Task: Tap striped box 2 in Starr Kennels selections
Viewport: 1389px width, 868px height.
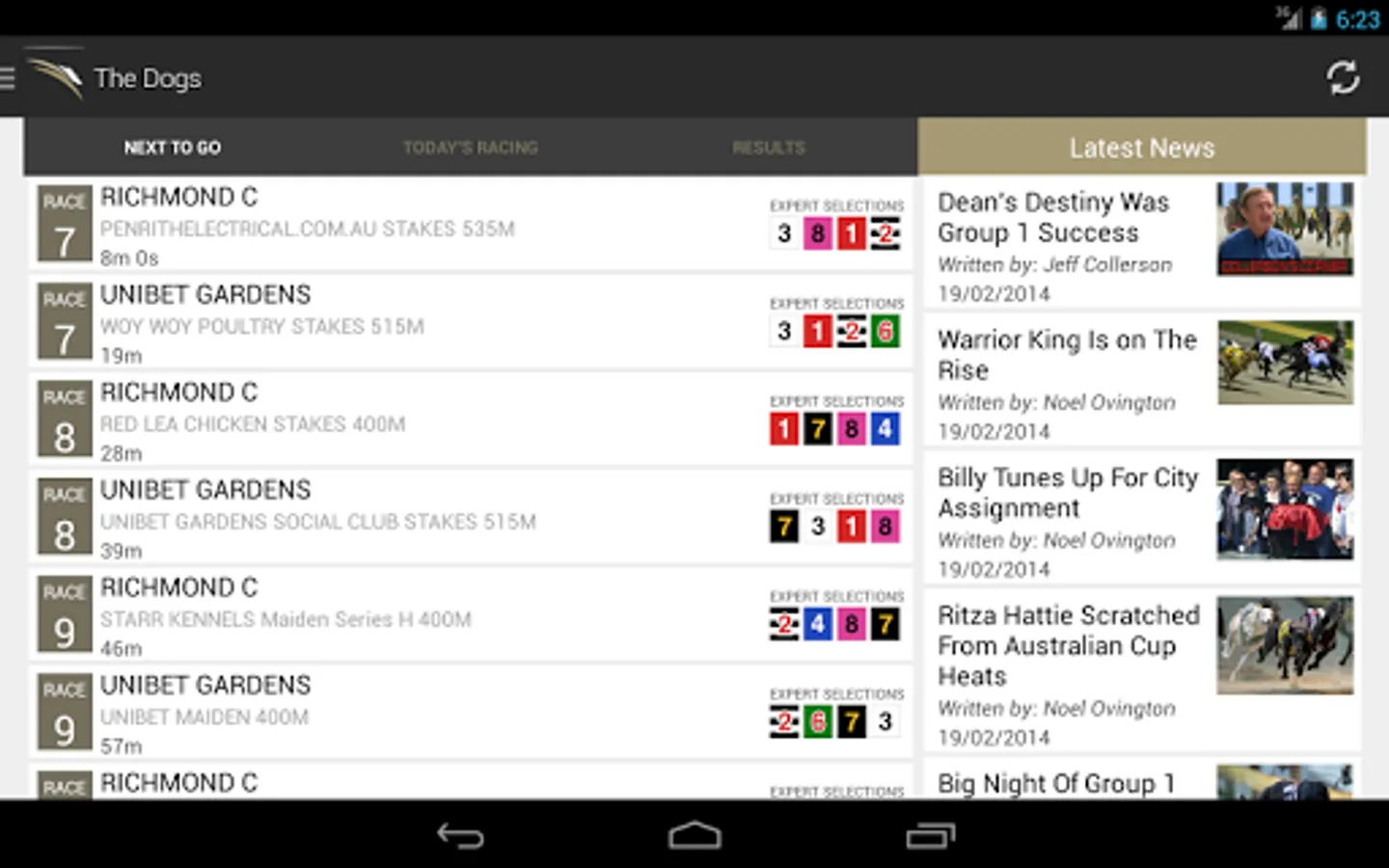Action: (784, 624)
